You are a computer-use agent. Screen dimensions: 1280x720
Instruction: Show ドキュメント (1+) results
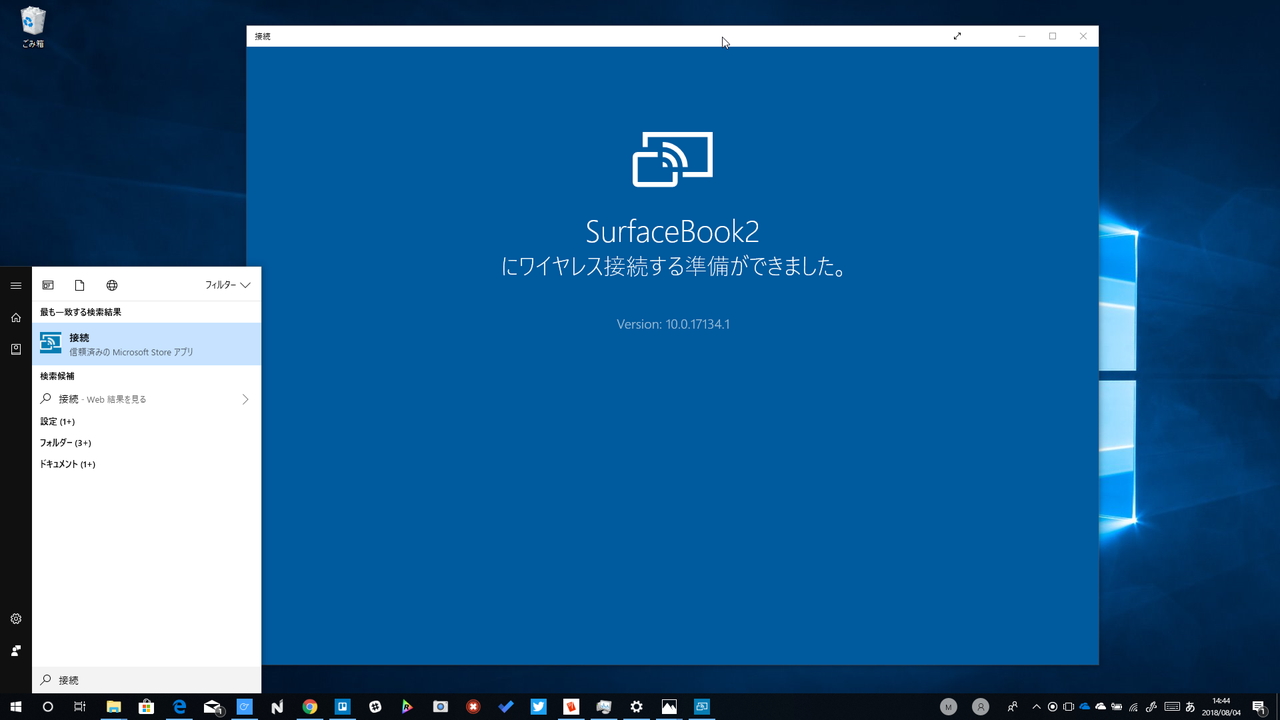67,464
